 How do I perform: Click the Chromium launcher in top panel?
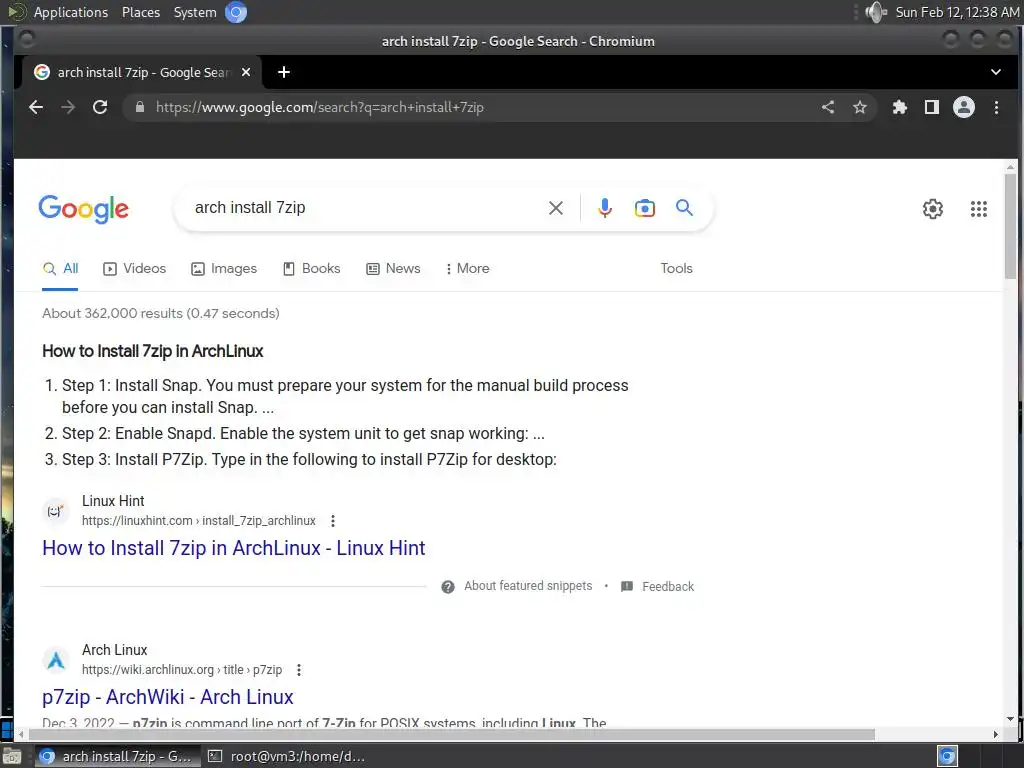point(236,12)
